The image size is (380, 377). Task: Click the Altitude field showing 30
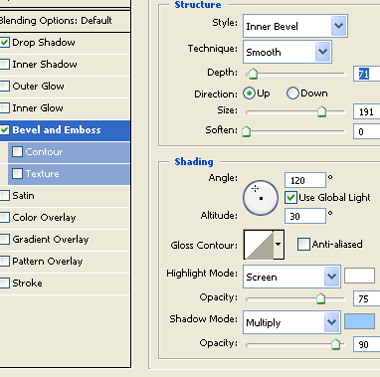(305, 216)
